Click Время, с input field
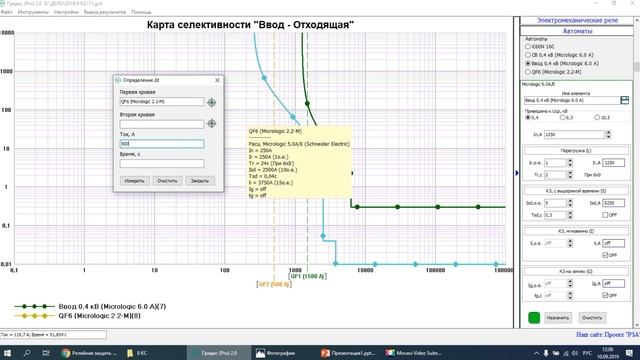The height and width of the screenshot is (360, 640). click(162, 164)
